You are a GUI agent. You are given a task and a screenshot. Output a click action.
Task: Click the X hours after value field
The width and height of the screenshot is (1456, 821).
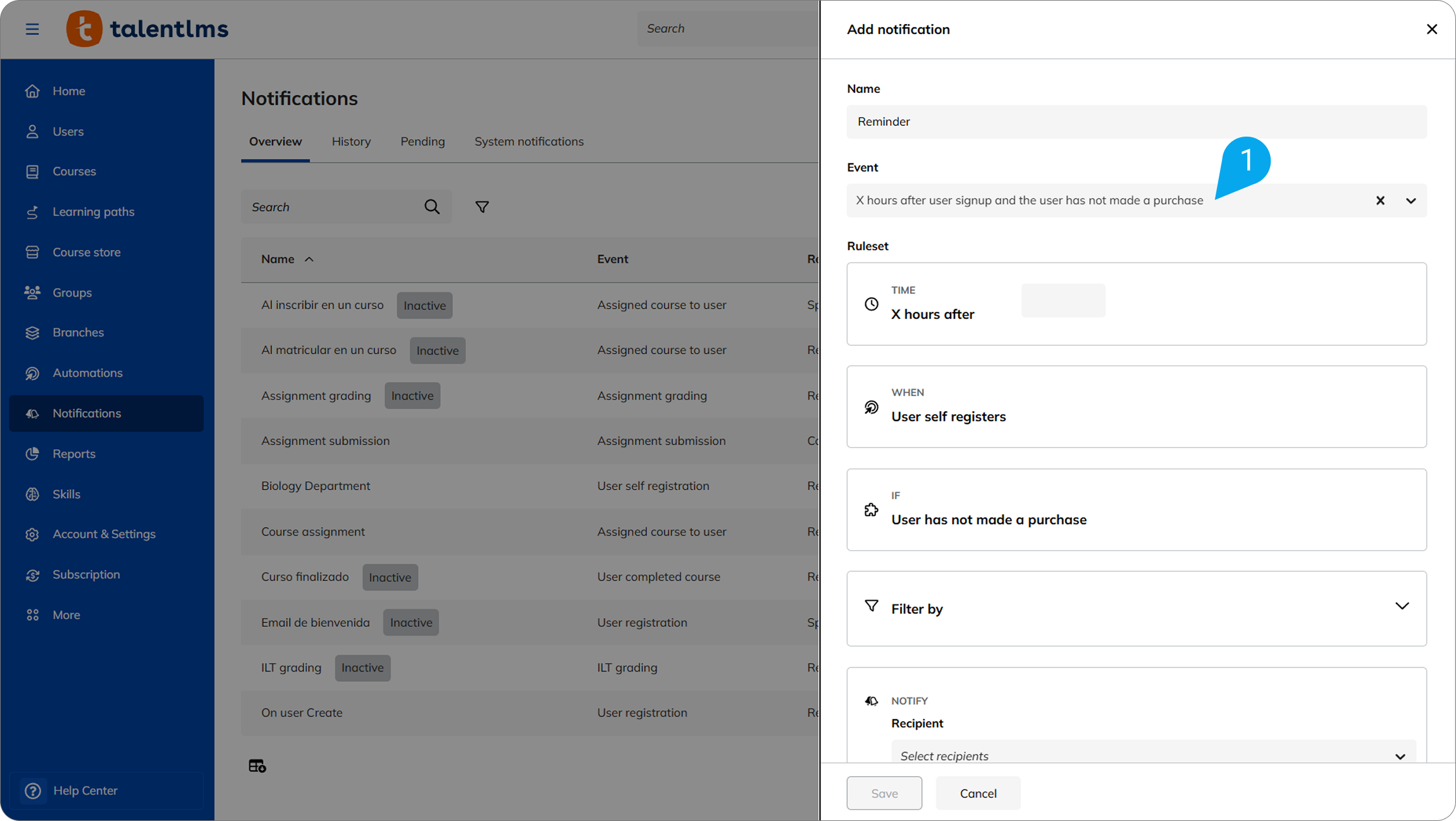(1063, 301)
